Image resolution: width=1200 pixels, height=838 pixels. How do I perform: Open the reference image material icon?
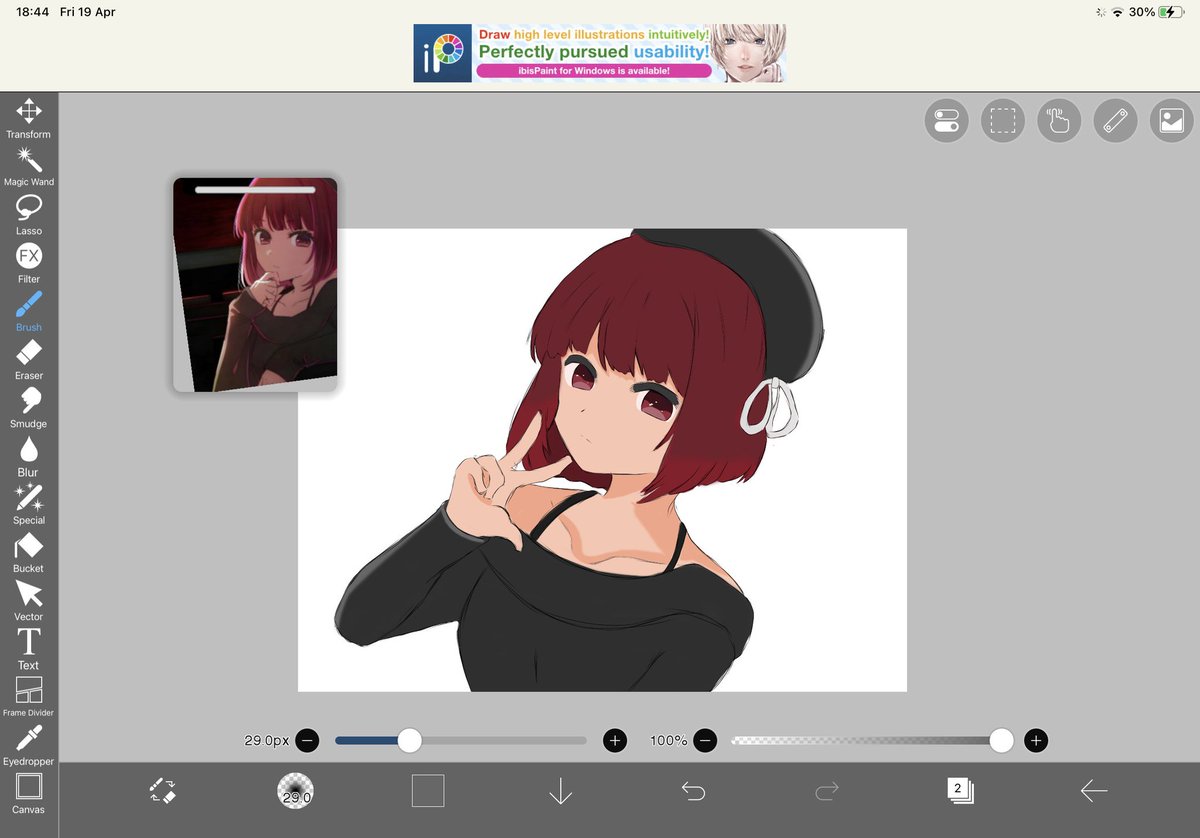point(1172,121)
